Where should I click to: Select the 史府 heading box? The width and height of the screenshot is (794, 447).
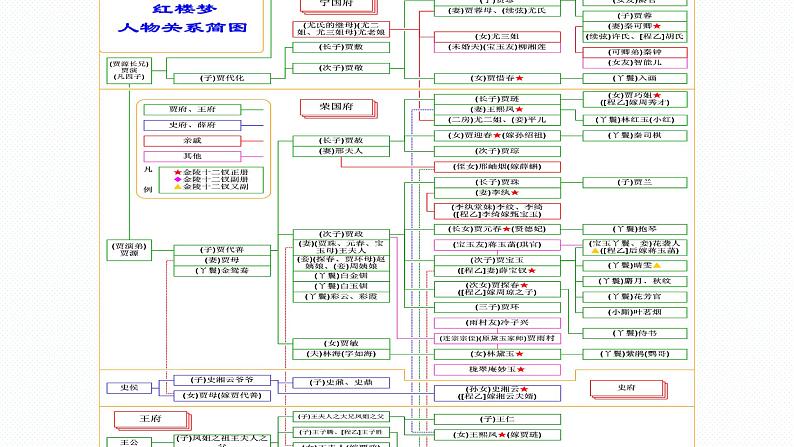pos(627,388)
